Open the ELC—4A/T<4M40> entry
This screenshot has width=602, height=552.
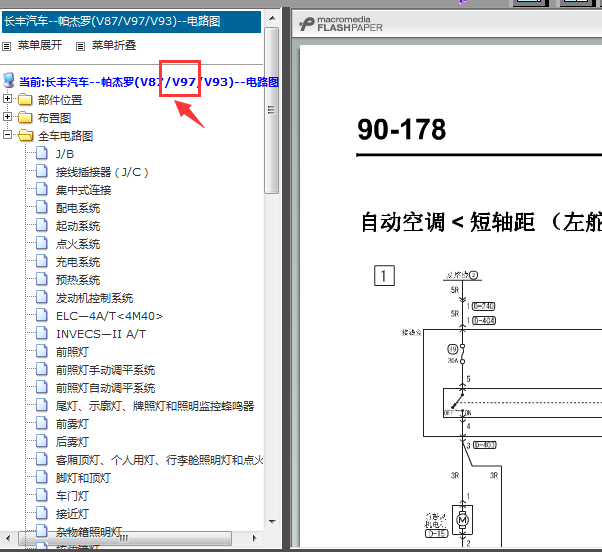[109, 316]
